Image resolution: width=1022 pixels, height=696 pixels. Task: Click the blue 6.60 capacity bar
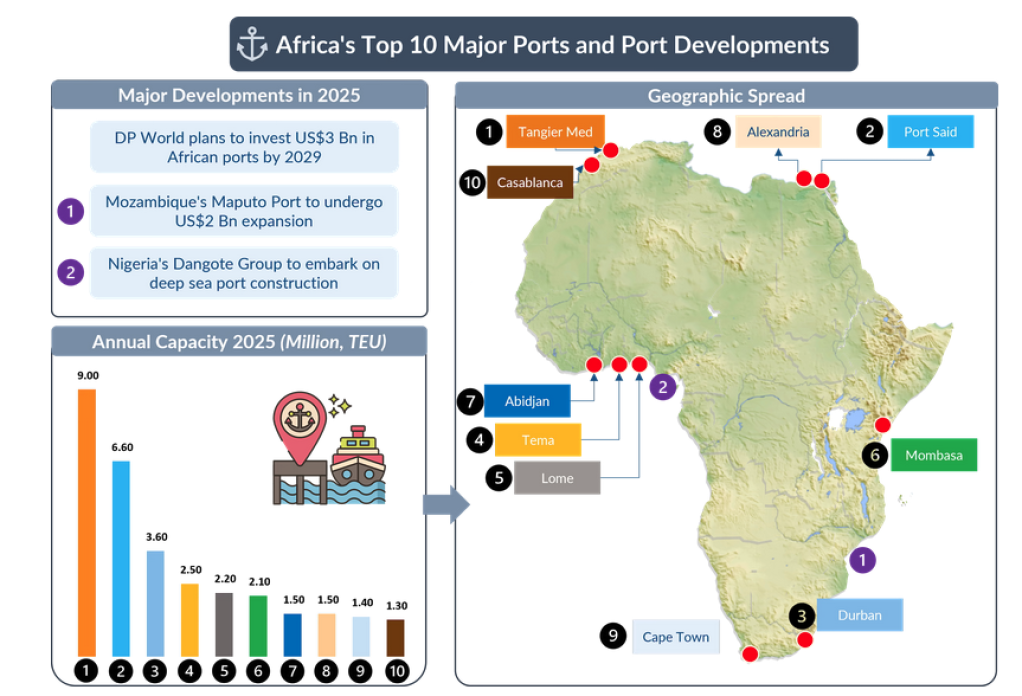(x=121, y=557)
